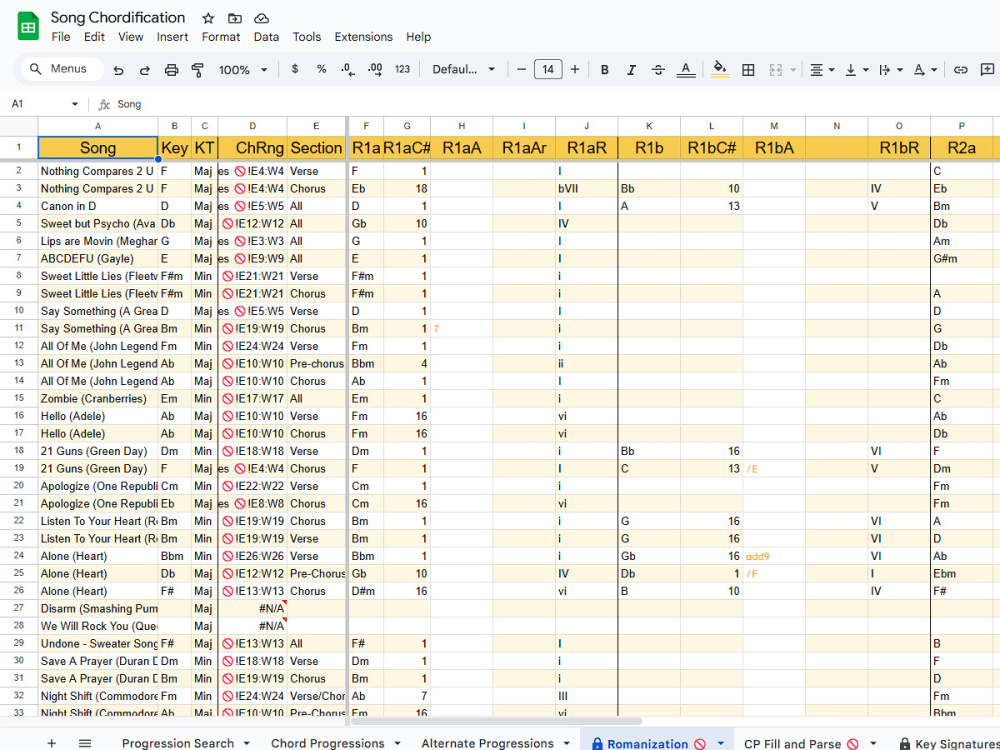Click the cell 'Zombie (Cranberries)'

pos(98,399)
